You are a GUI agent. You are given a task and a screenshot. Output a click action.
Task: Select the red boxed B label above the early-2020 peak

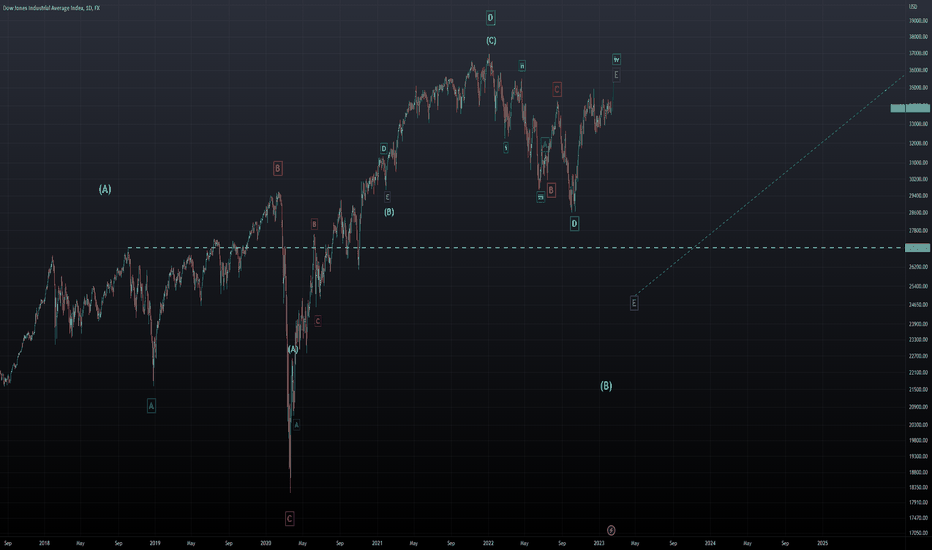coord(278,168)
